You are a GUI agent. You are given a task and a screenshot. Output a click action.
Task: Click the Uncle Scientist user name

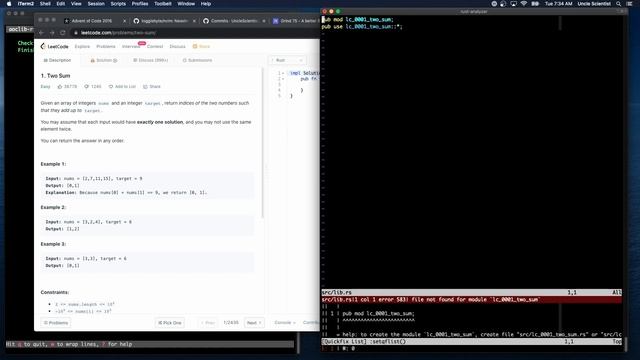click(594, 4)
